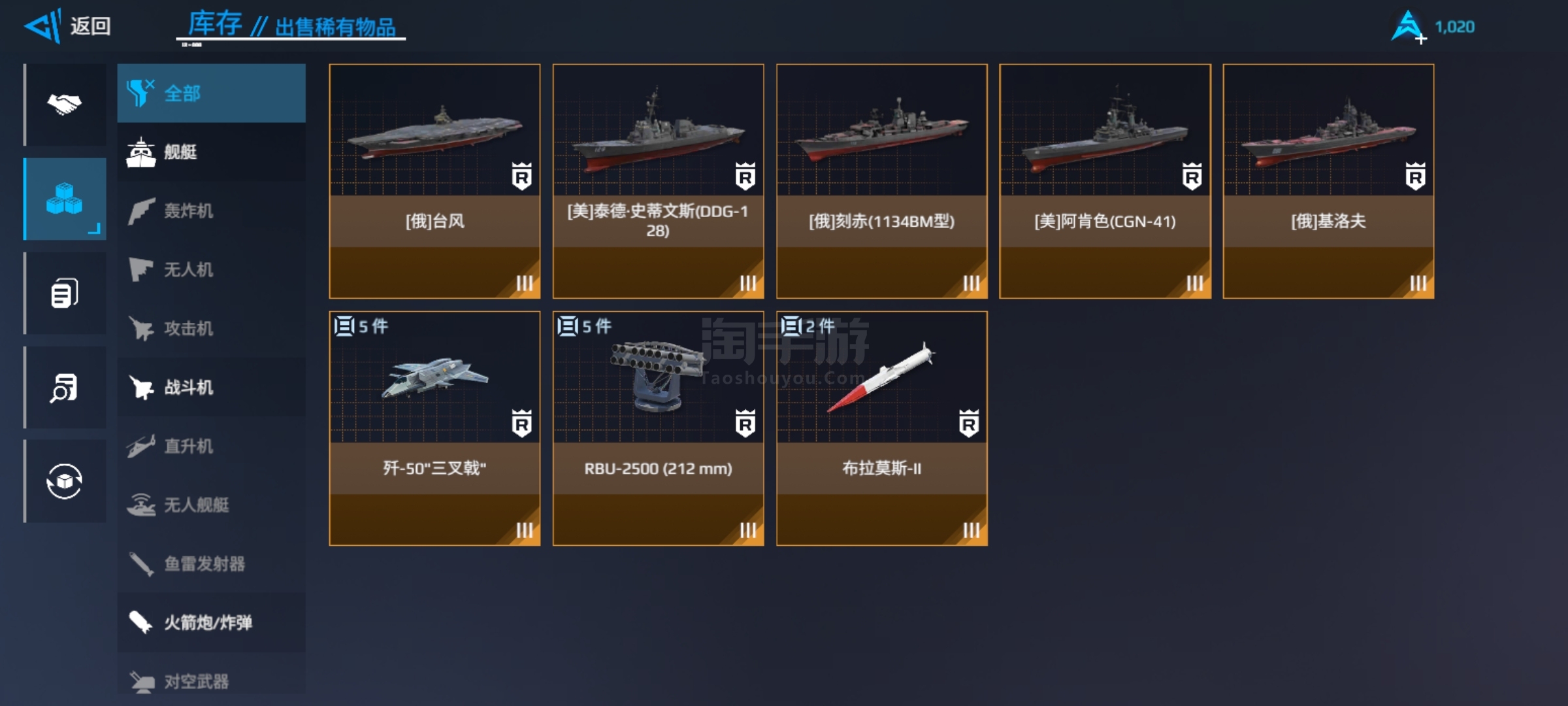
Task: Select the RBU-2500 (212 mm) item card
Action: tap(658, 428)
